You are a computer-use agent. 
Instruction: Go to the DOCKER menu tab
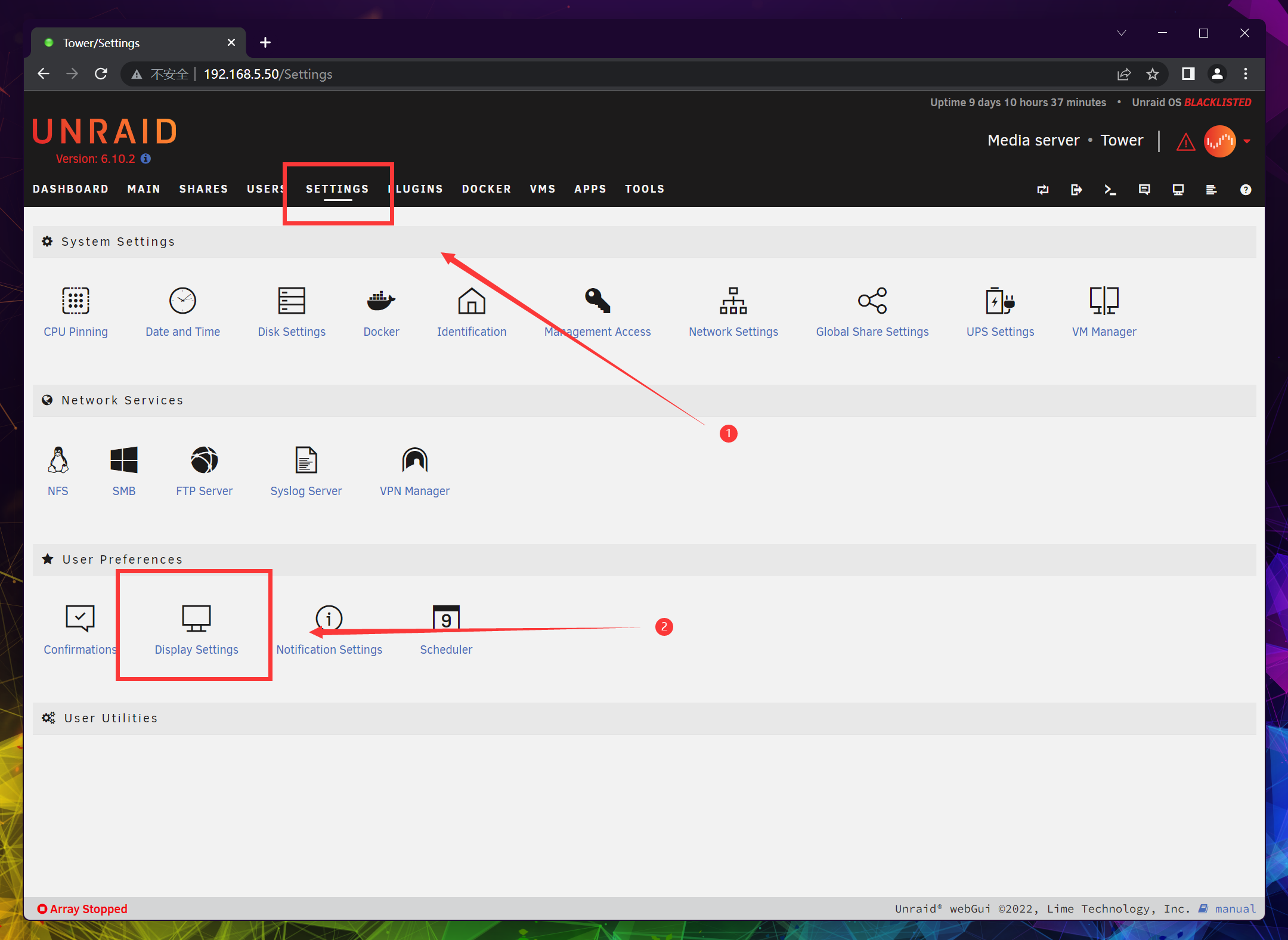[x=486, y=189]
